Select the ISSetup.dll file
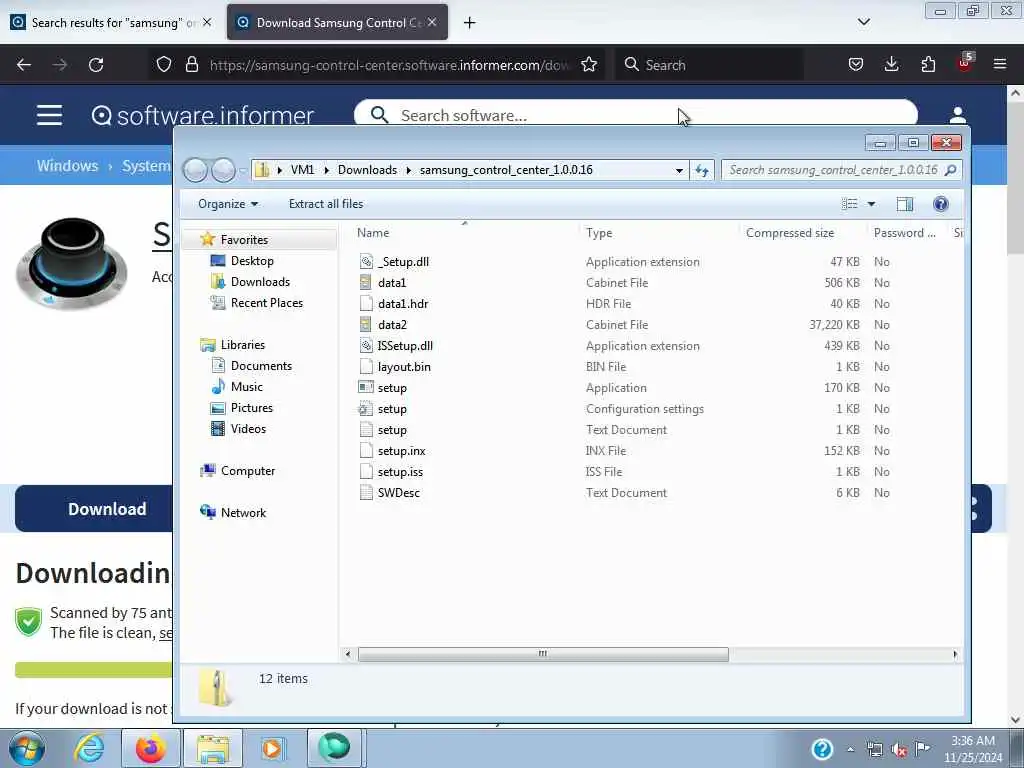Screen dimensions: 1024x768 tap(405, 345)
